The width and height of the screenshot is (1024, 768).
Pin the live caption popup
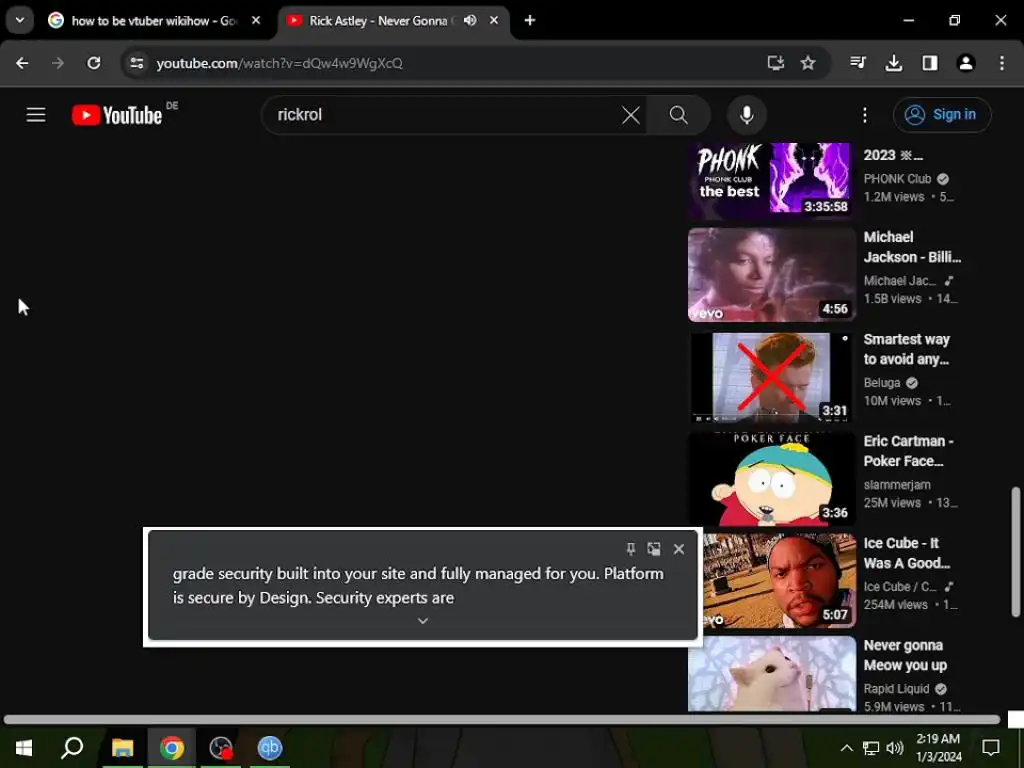coord(631,549)
